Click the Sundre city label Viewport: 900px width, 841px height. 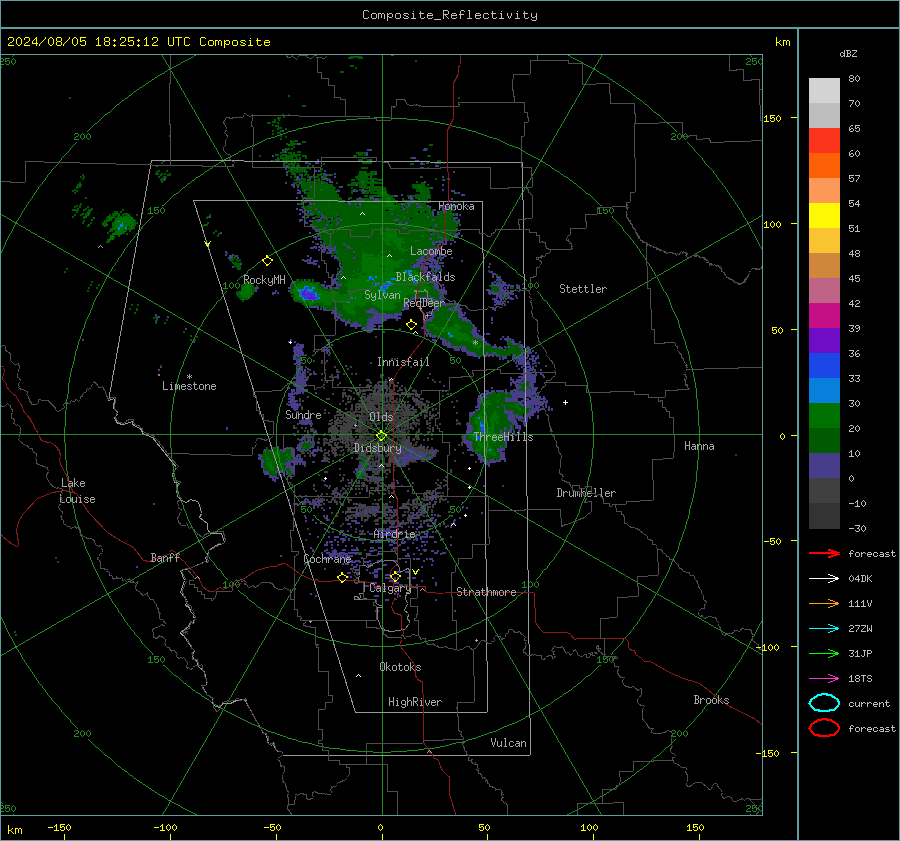point(303,415)
